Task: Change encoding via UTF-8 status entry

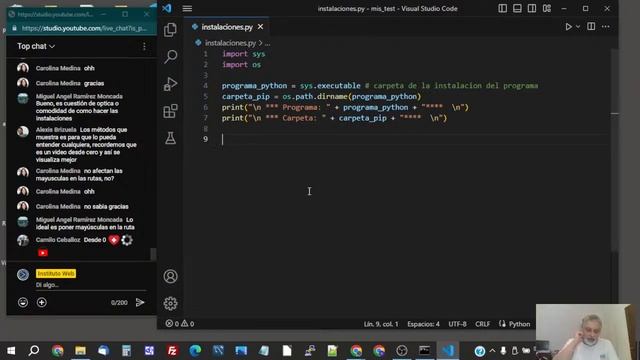Action: coord(457,324)
